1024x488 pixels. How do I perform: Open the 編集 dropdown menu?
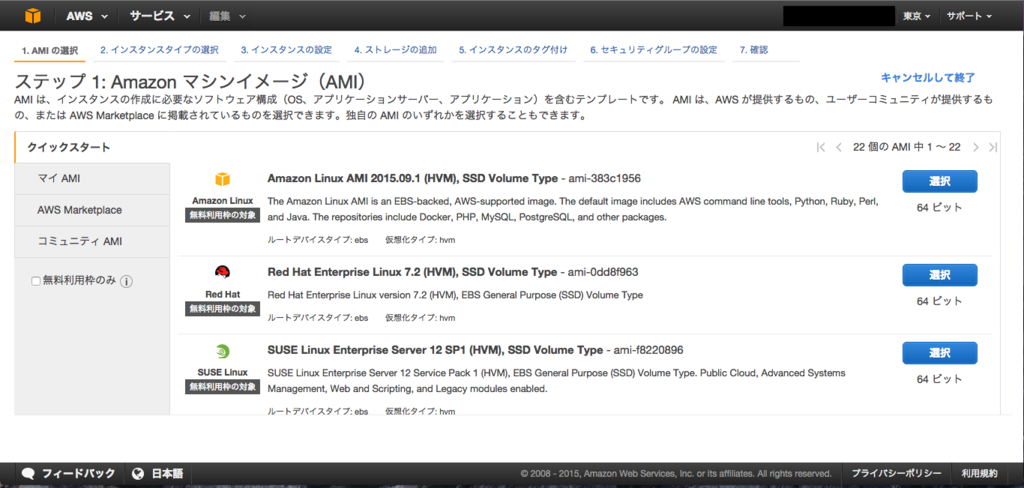tap(227, 16)
